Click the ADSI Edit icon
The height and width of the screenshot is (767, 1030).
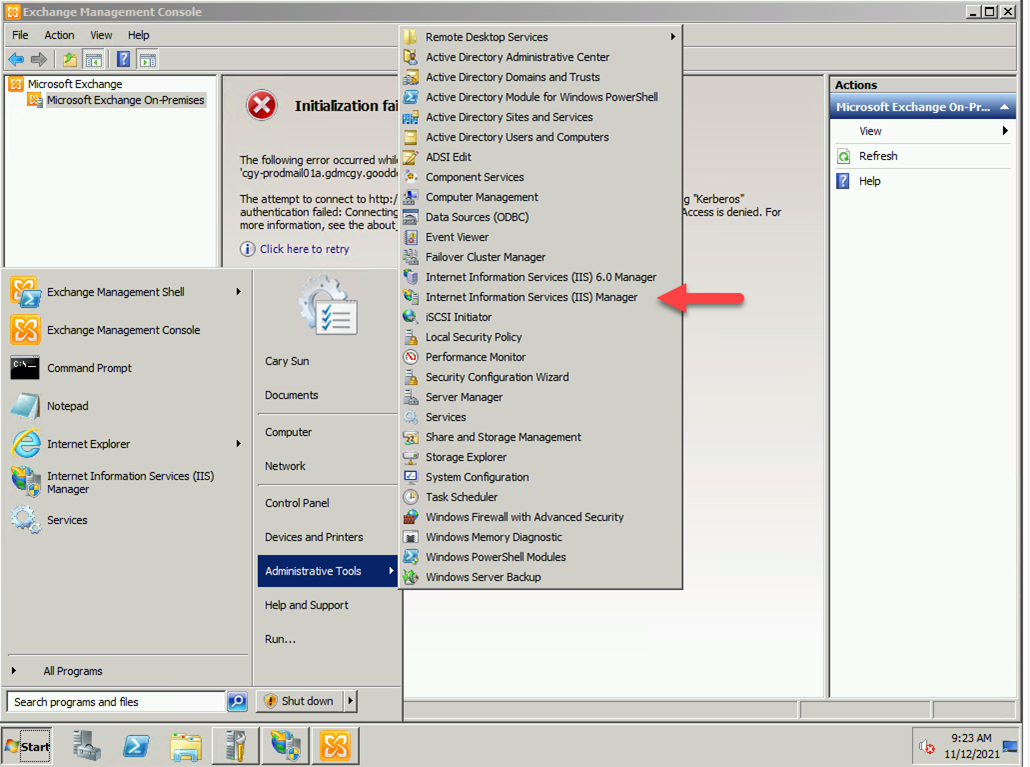[x=411, y=157]
